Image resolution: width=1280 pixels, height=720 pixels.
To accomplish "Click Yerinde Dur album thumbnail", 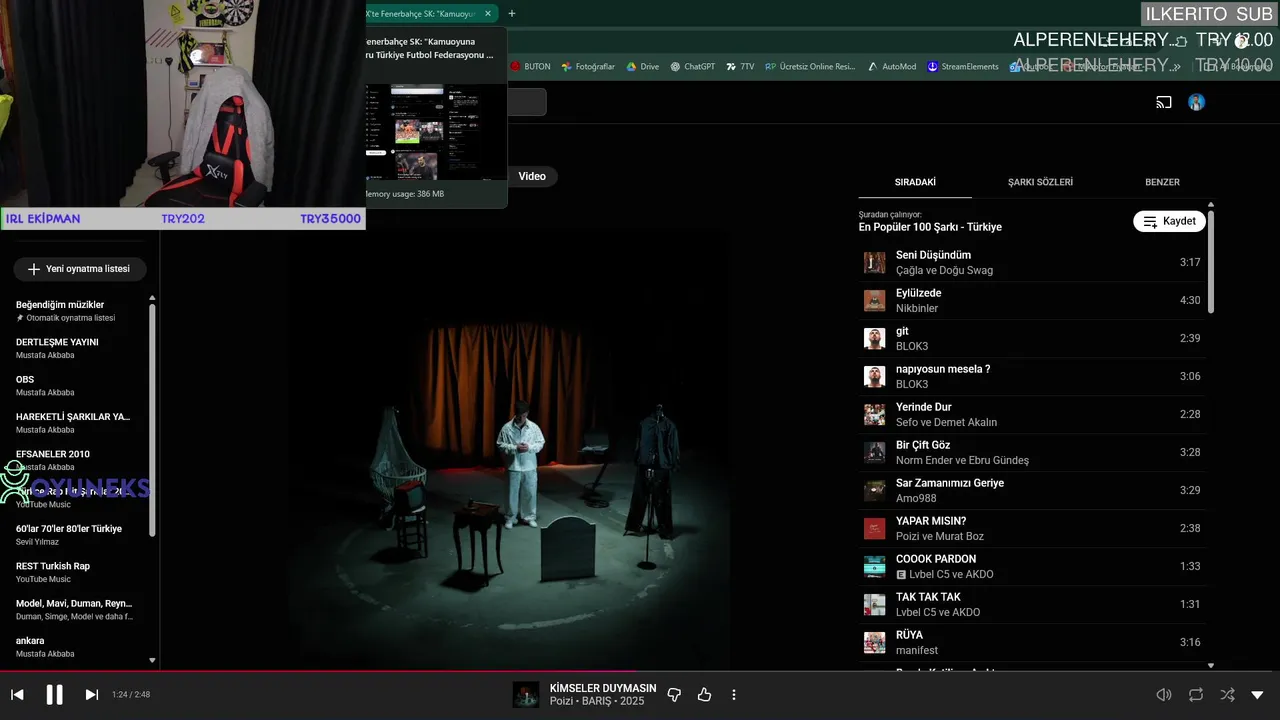I will 875,414.
